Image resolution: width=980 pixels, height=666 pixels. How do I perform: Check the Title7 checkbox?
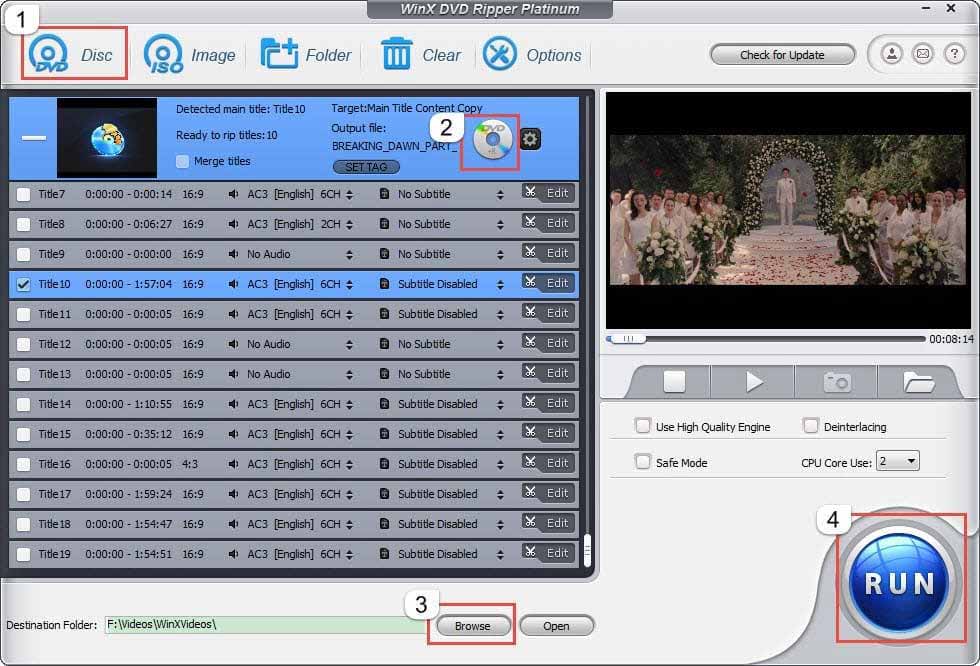(24, 194)
